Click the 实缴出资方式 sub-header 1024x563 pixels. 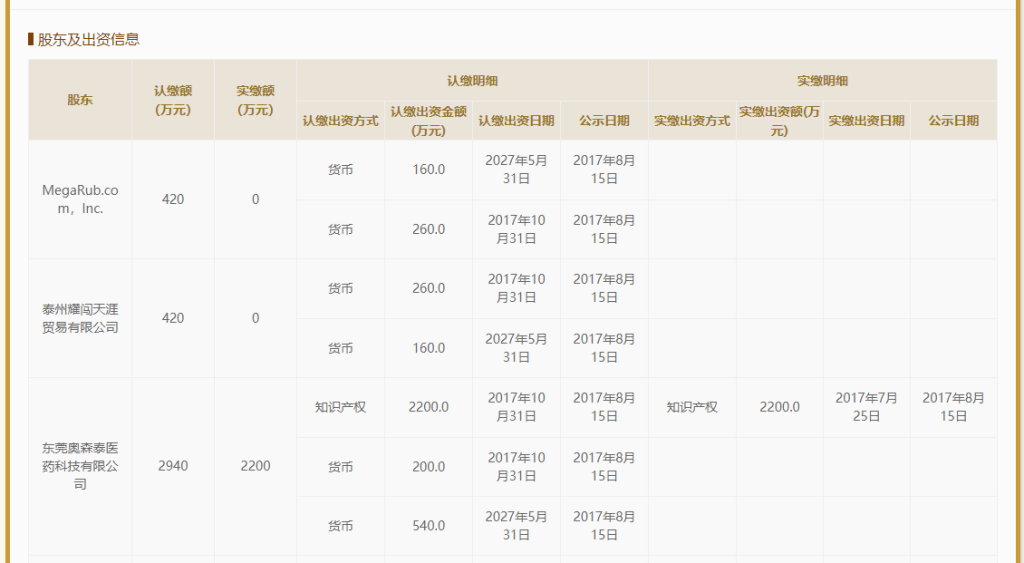click(692, 120)
